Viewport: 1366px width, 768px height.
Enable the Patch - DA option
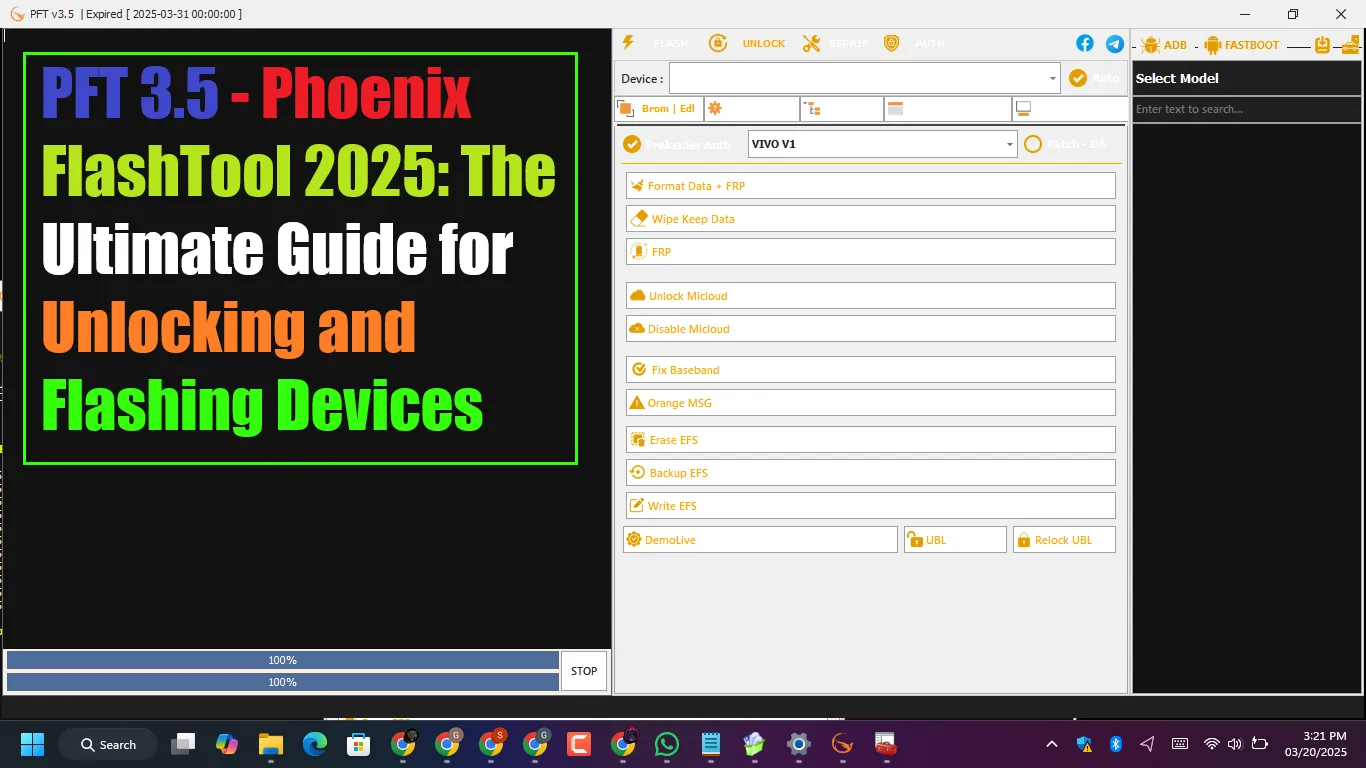tap(1065, 144)
